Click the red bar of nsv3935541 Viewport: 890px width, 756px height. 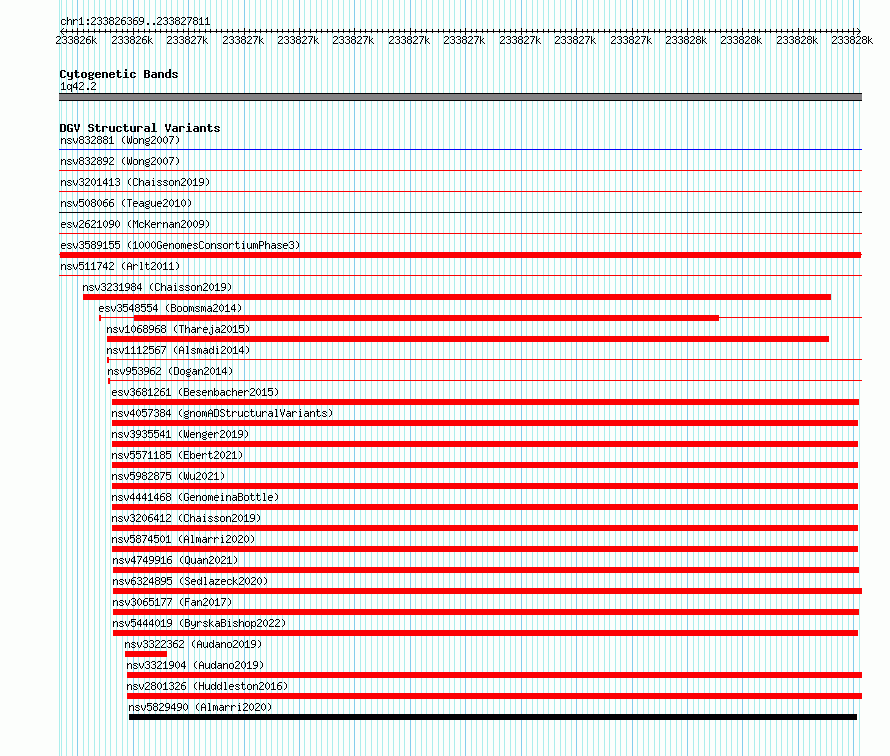pos(485,444)
